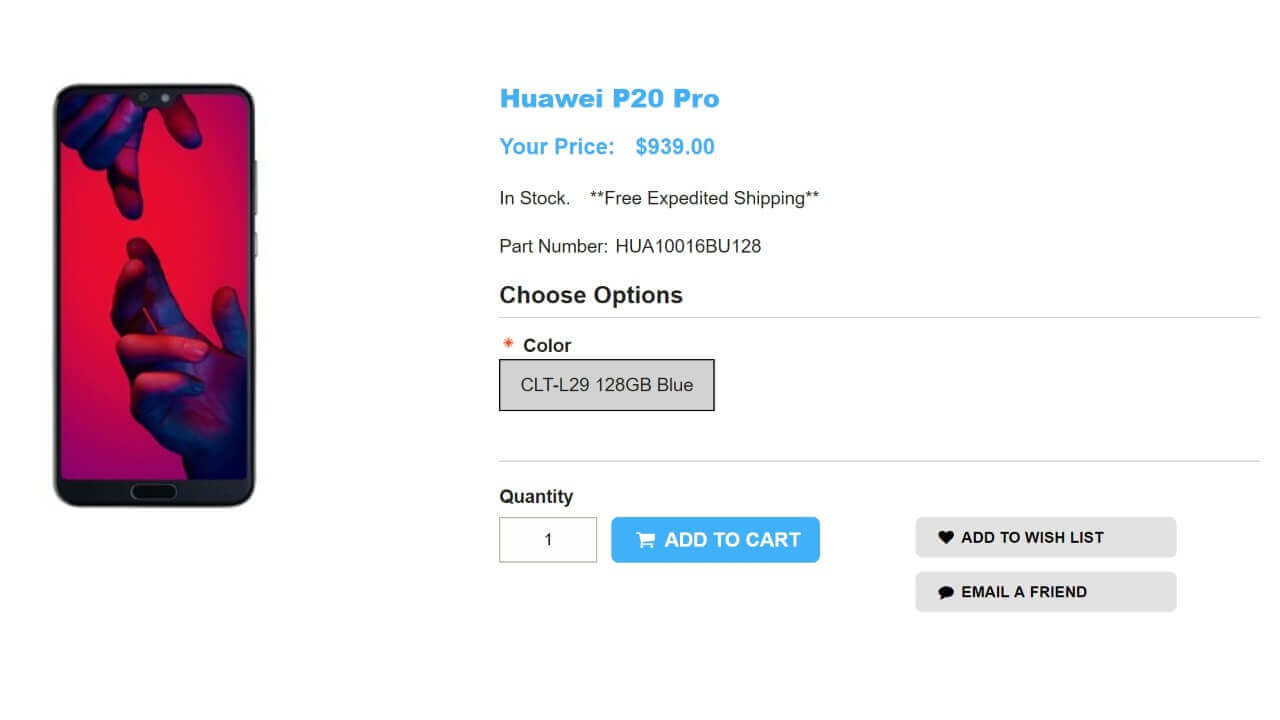Click the Huawei P20 Pro title
Image resolution: width=1280 pixels, height=720 pixels.
point(609,99)
